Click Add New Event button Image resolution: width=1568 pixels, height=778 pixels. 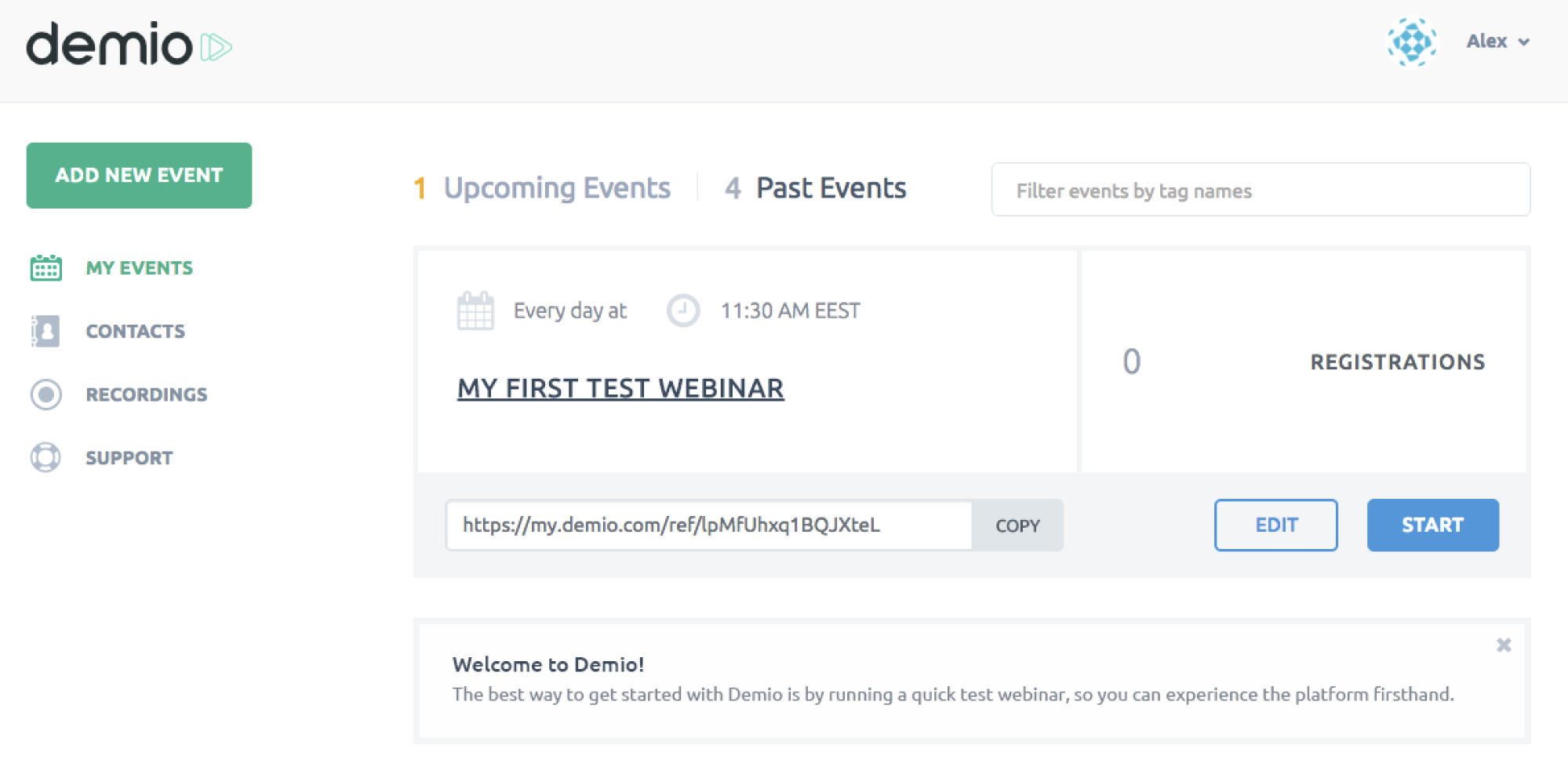[139, 175]
